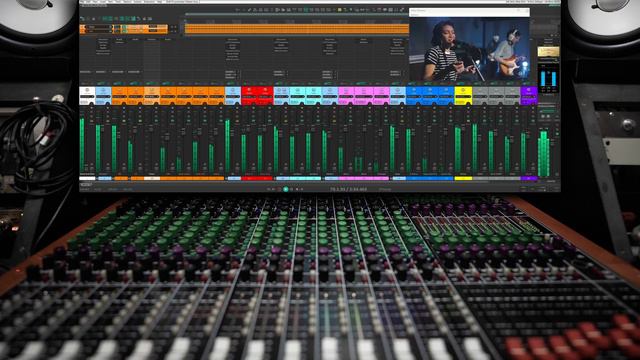The height and width of the screenshot is (360, 640).
Task: Click the master channel's green output meter
Action: click(x=544, y=153)
